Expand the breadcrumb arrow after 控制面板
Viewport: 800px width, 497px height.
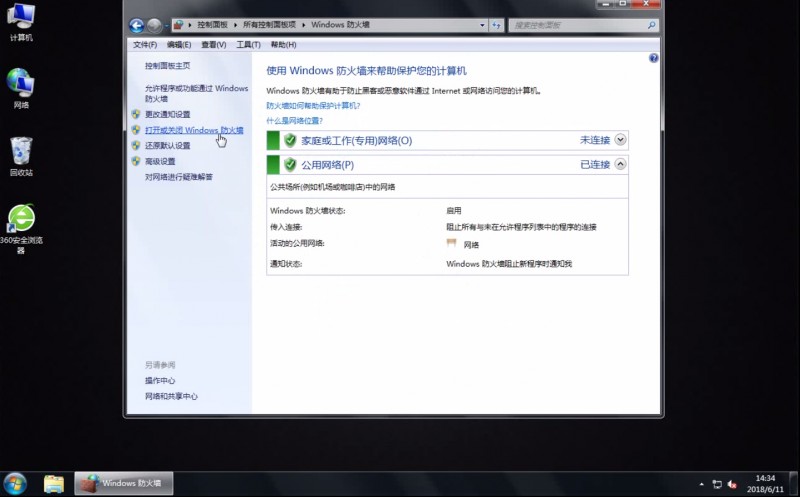[x=236, y=24]
